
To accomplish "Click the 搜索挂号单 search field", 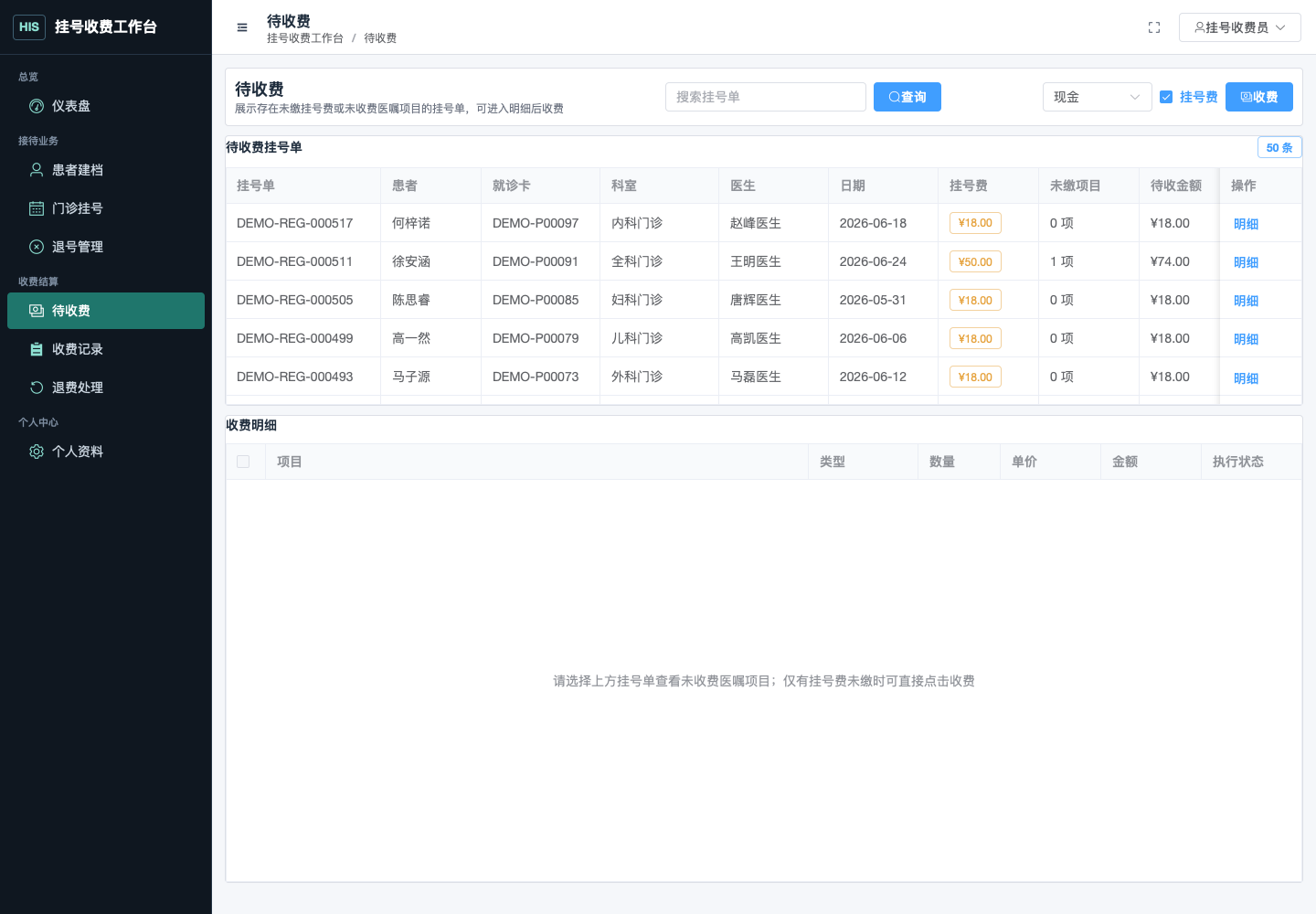I will (x=766, y=97).
